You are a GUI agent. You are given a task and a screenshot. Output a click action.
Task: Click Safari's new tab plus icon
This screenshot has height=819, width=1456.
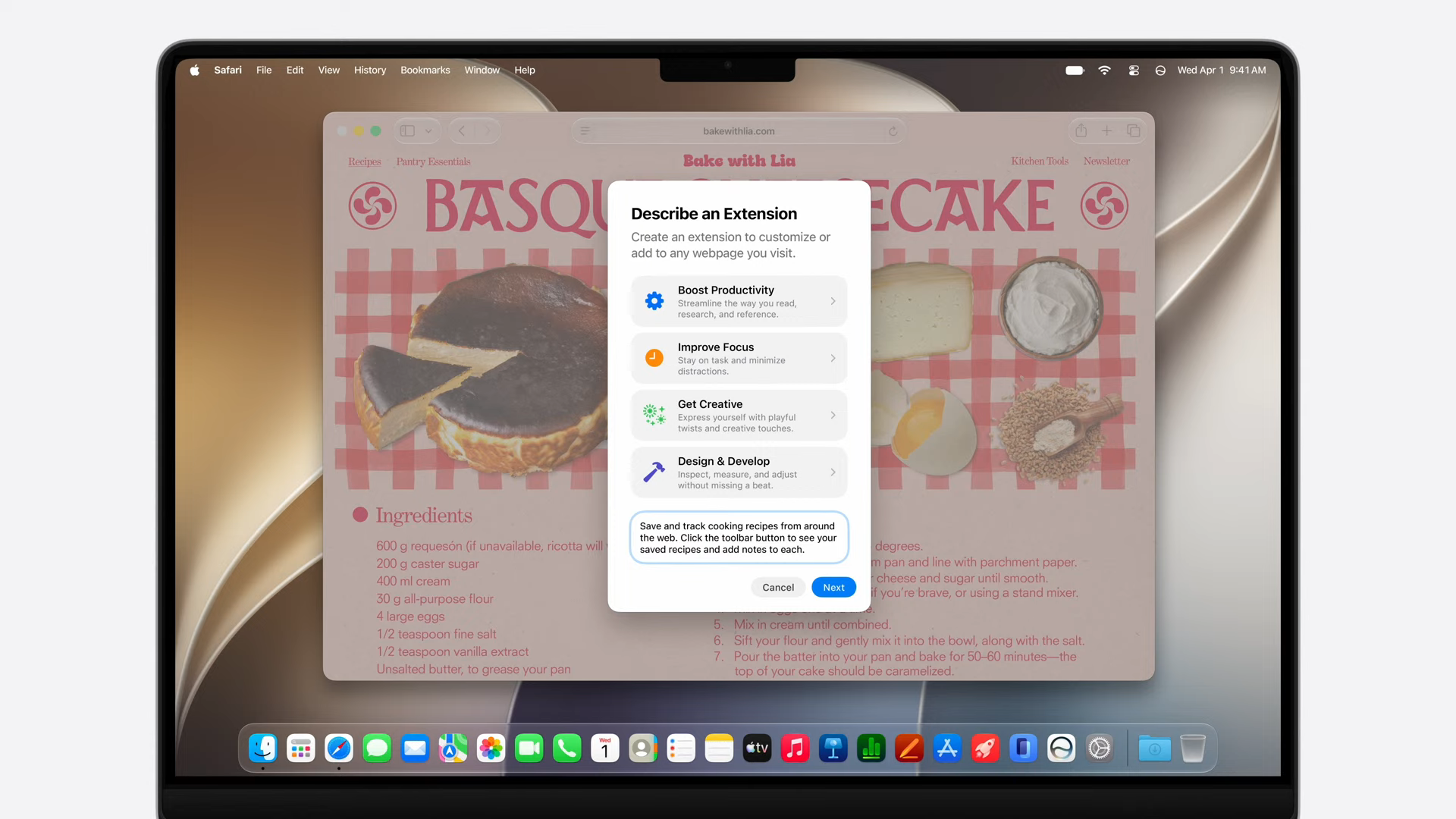click(x=1107, y=130)
